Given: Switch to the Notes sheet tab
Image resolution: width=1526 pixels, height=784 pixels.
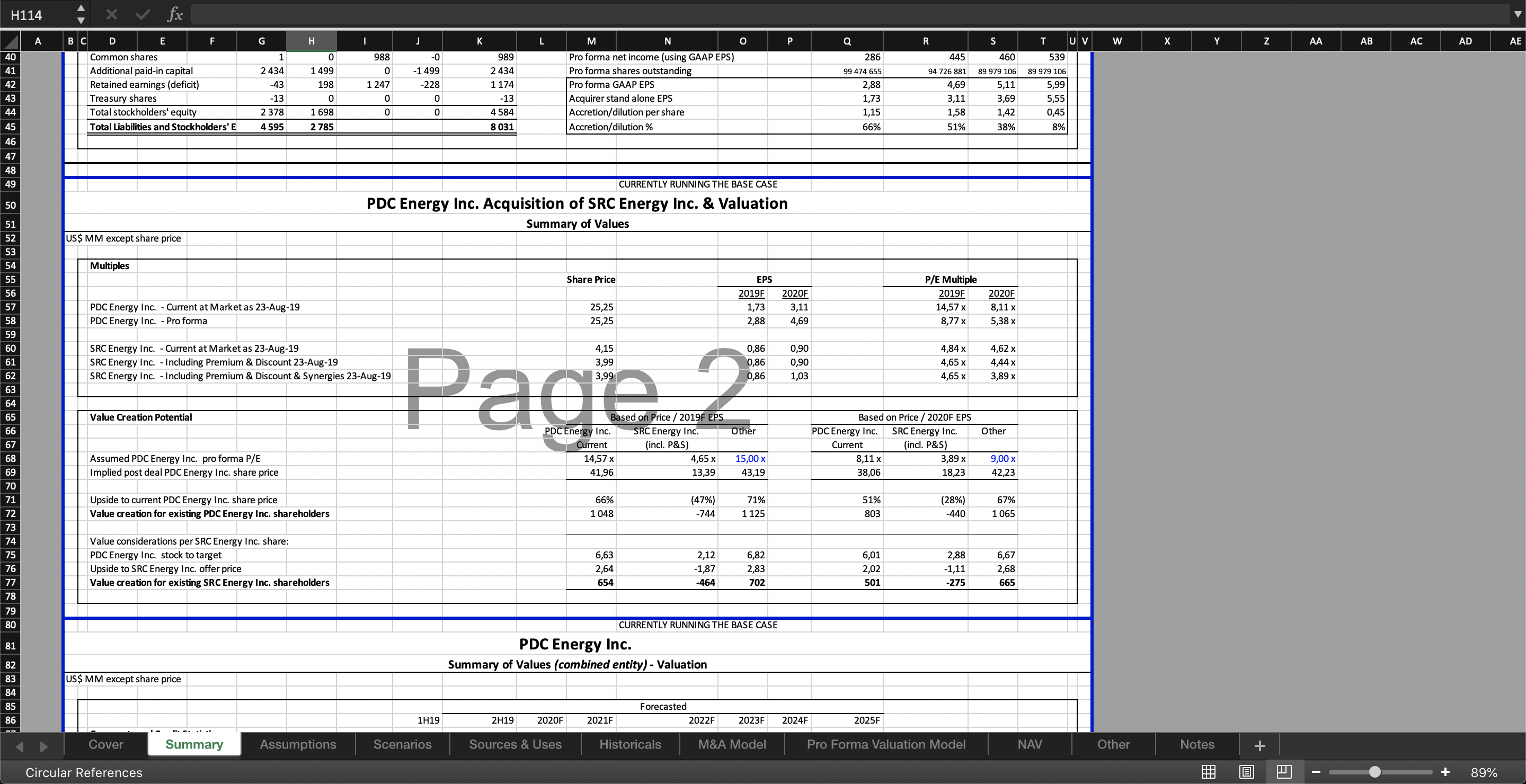Looking at the screenshot, I should coord(1196,744).
